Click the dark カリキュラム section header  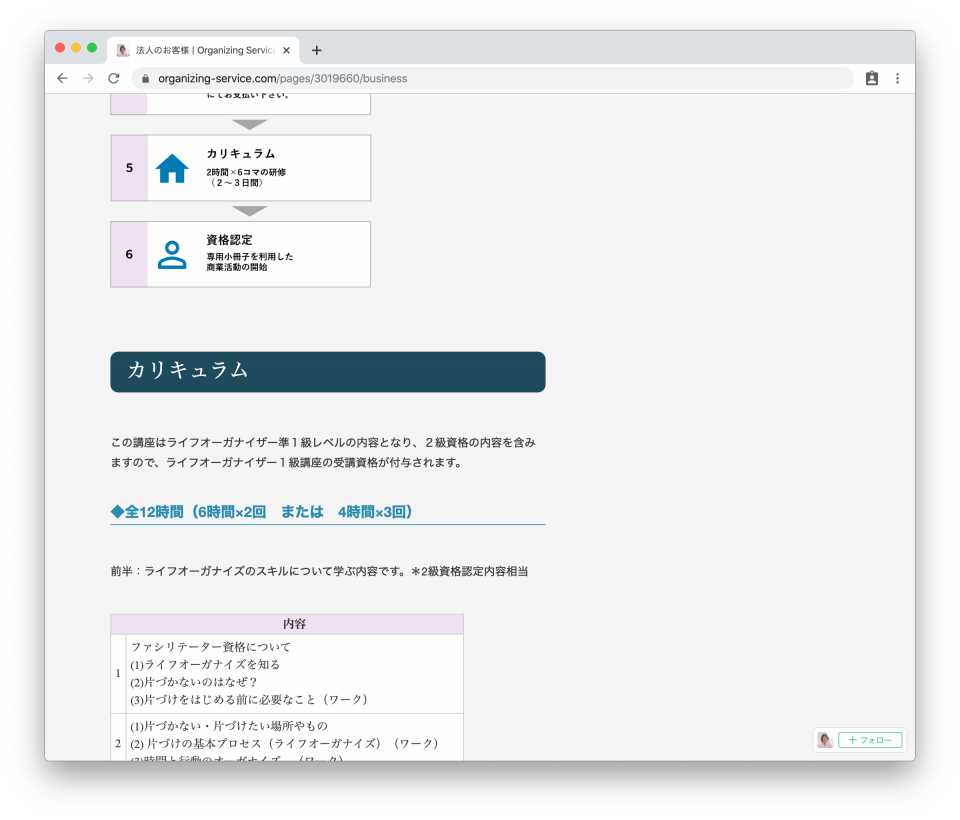point(328,372)
